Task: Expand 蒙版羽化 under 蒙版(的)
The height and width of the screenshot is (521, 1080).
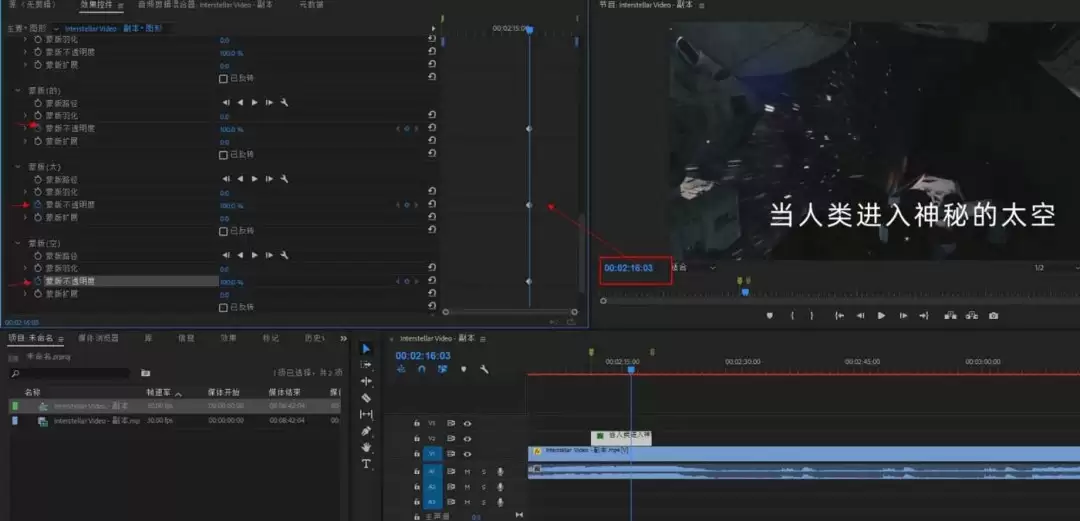Action: pyautogui.click(x=25, y=116)
